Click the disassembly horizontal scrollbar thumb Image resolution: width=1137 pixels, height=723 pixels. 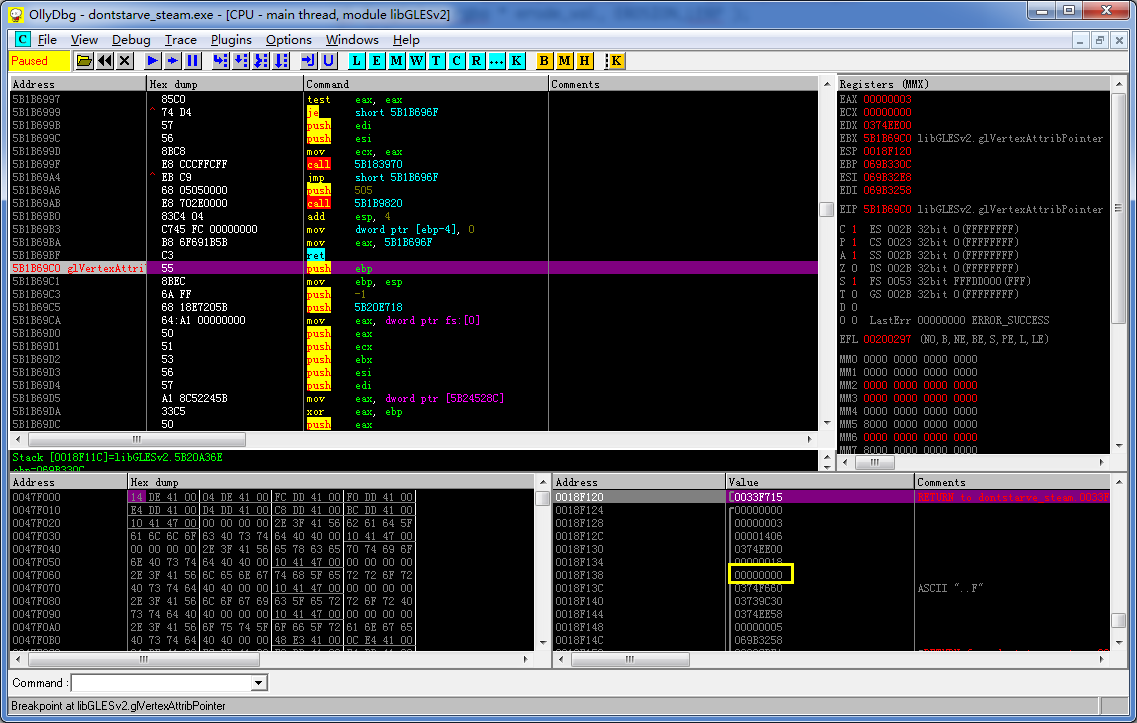(136, 439)
